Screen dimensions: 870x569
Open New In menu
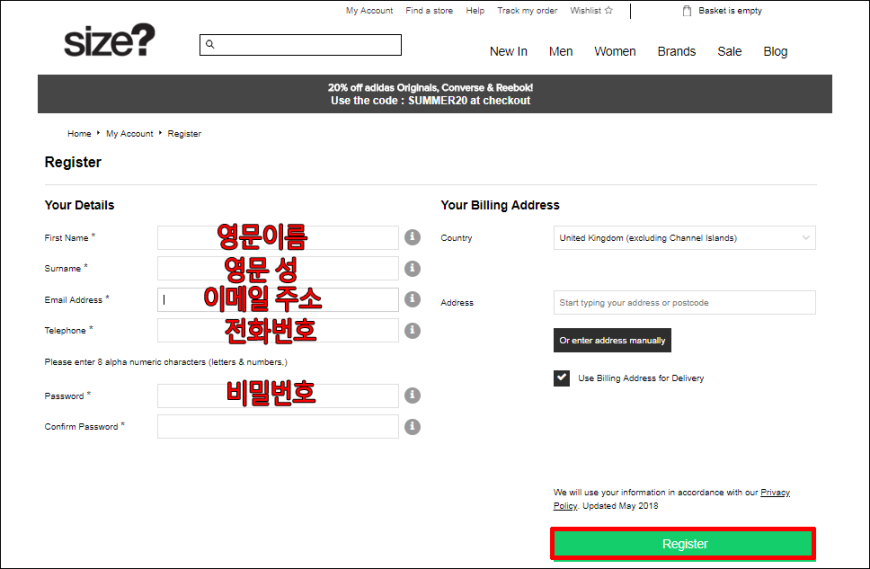(x=508, y=52)
